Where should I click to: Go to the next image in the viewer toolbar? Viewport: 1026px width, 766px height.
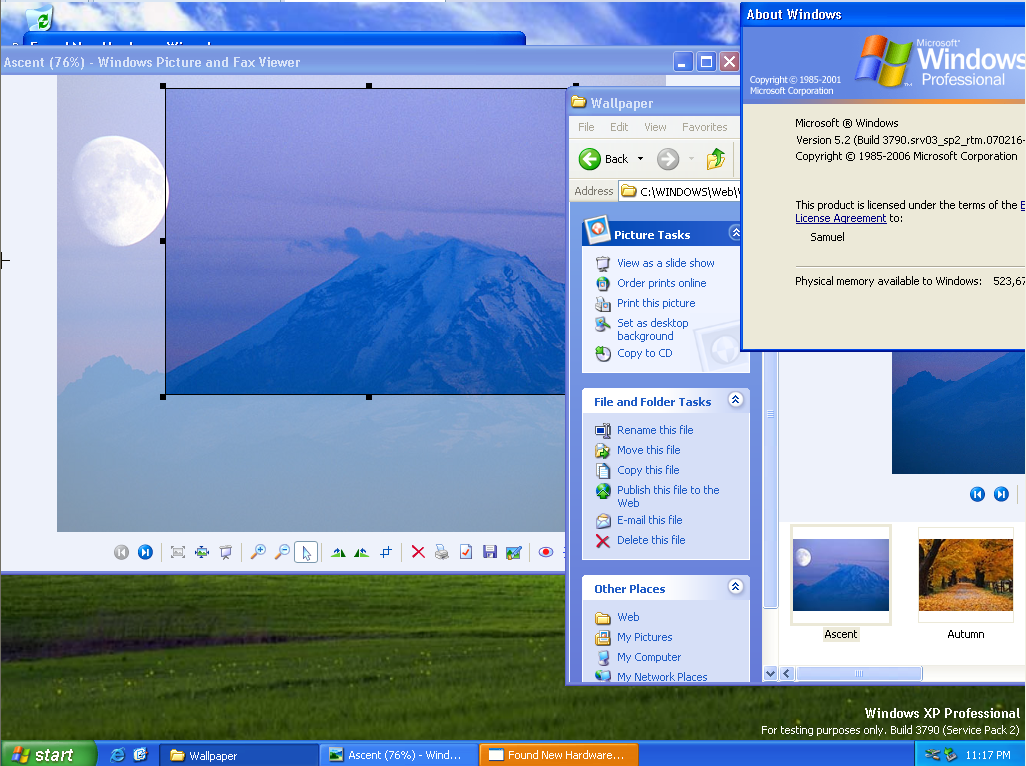click(145, 552)
